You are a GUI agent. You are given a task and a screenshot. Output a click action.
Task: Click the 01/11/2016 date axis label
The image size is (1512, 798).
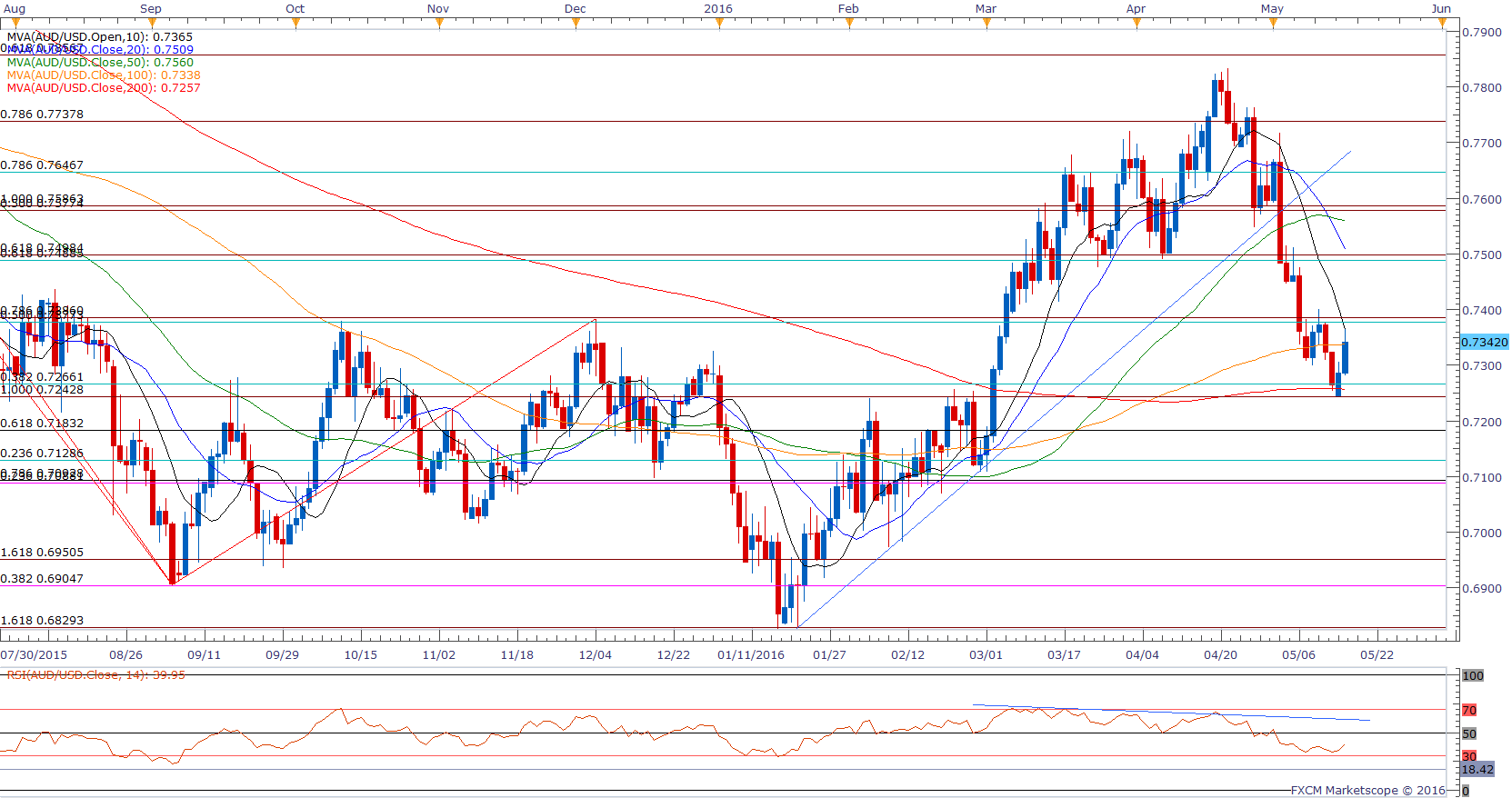click(x=751, y=655)
